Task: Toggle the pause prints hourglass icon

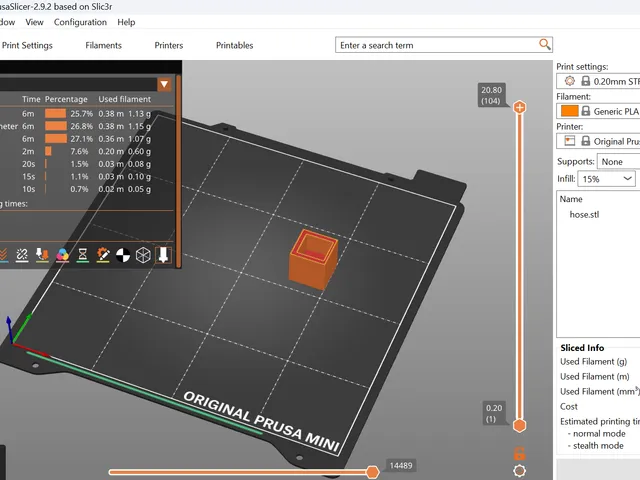Action: tap(82, 255)
